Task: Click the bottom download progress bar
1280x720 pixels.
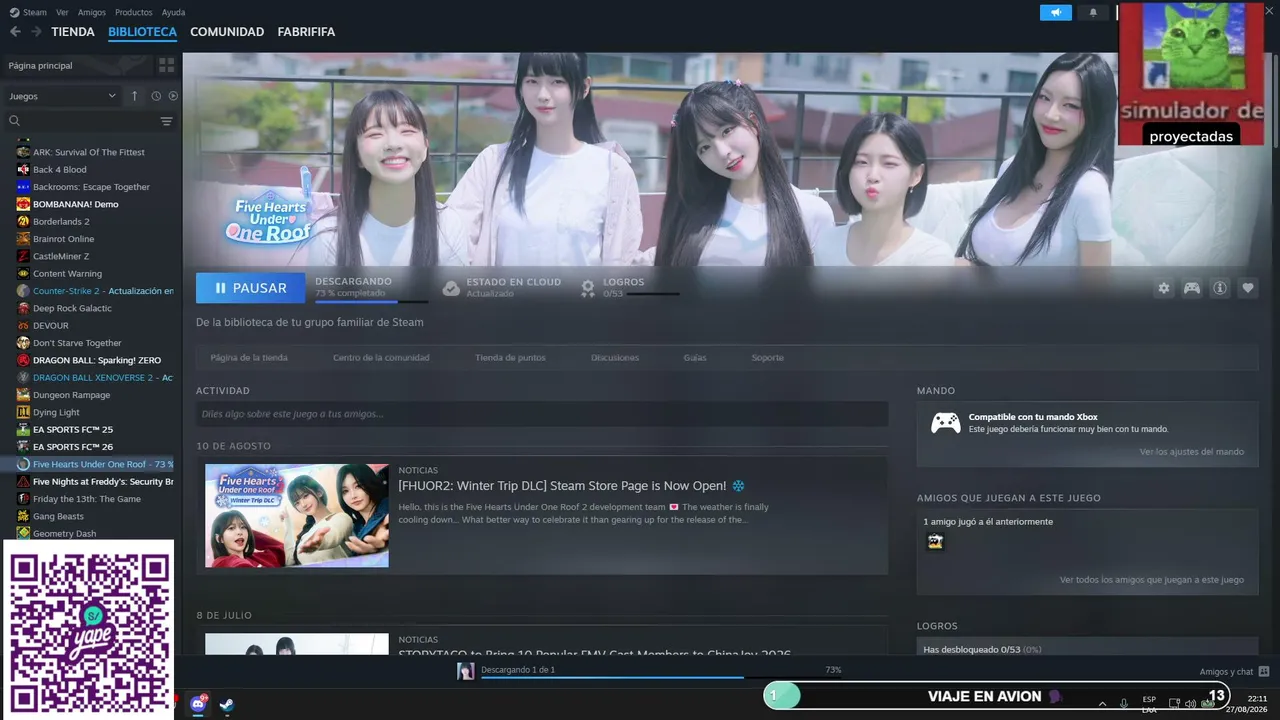Action: [660, 677]
